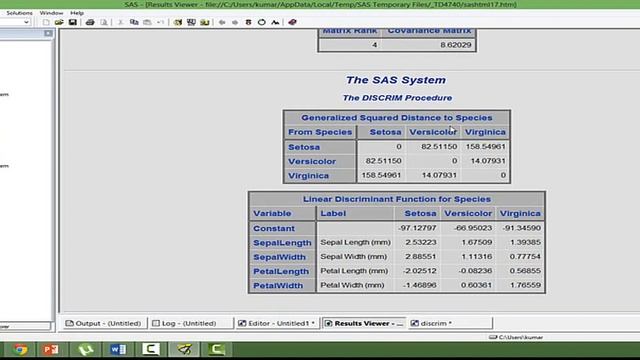Switch to the Output - (Untitled) window tab

(104, 323)
